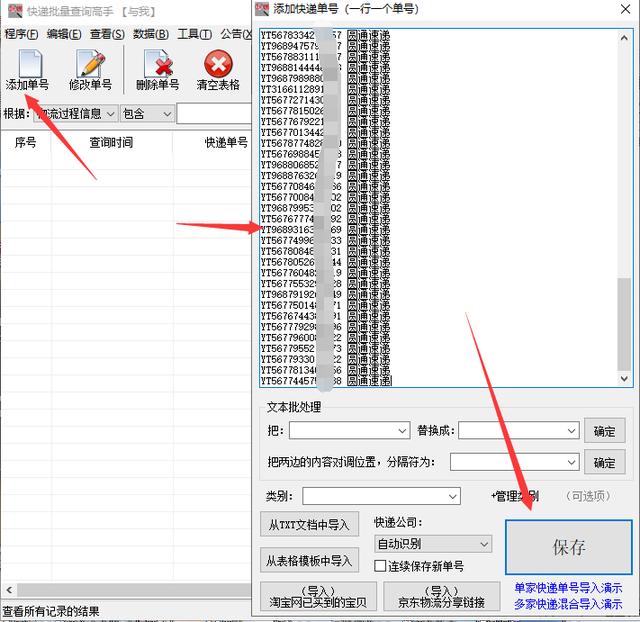The width and height of the screenshot is (640, 622).
Task: Open the 多家快递混合导入演示 link
Action: pyautogui.click(x=568, y=604)
